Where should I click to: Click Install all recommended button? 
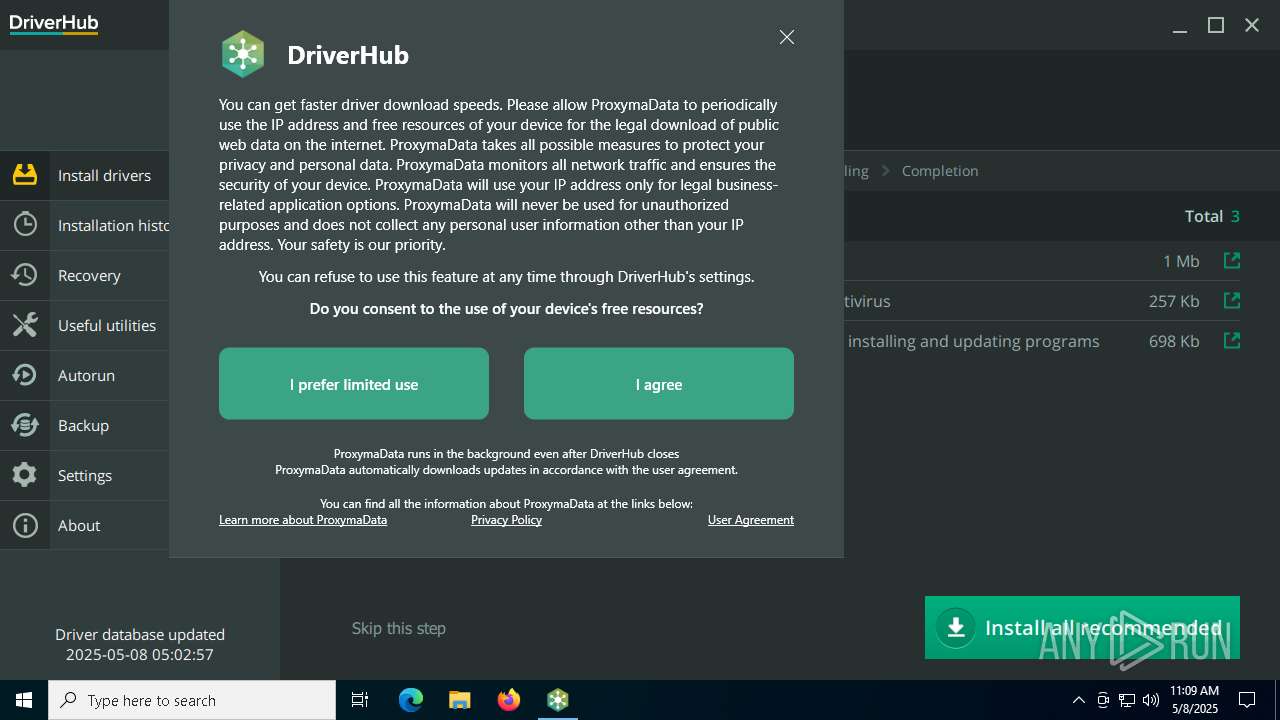(x=1082, y=628)
